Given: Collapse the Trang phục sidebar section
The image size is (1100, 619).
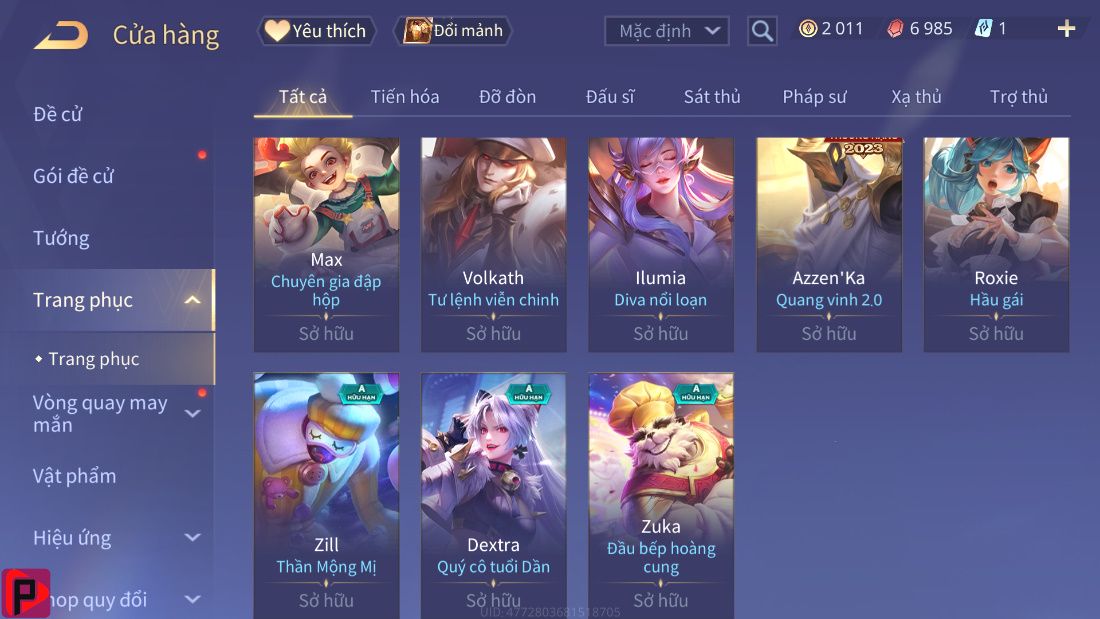Looking at the screenshot, I should click(192, 300).
